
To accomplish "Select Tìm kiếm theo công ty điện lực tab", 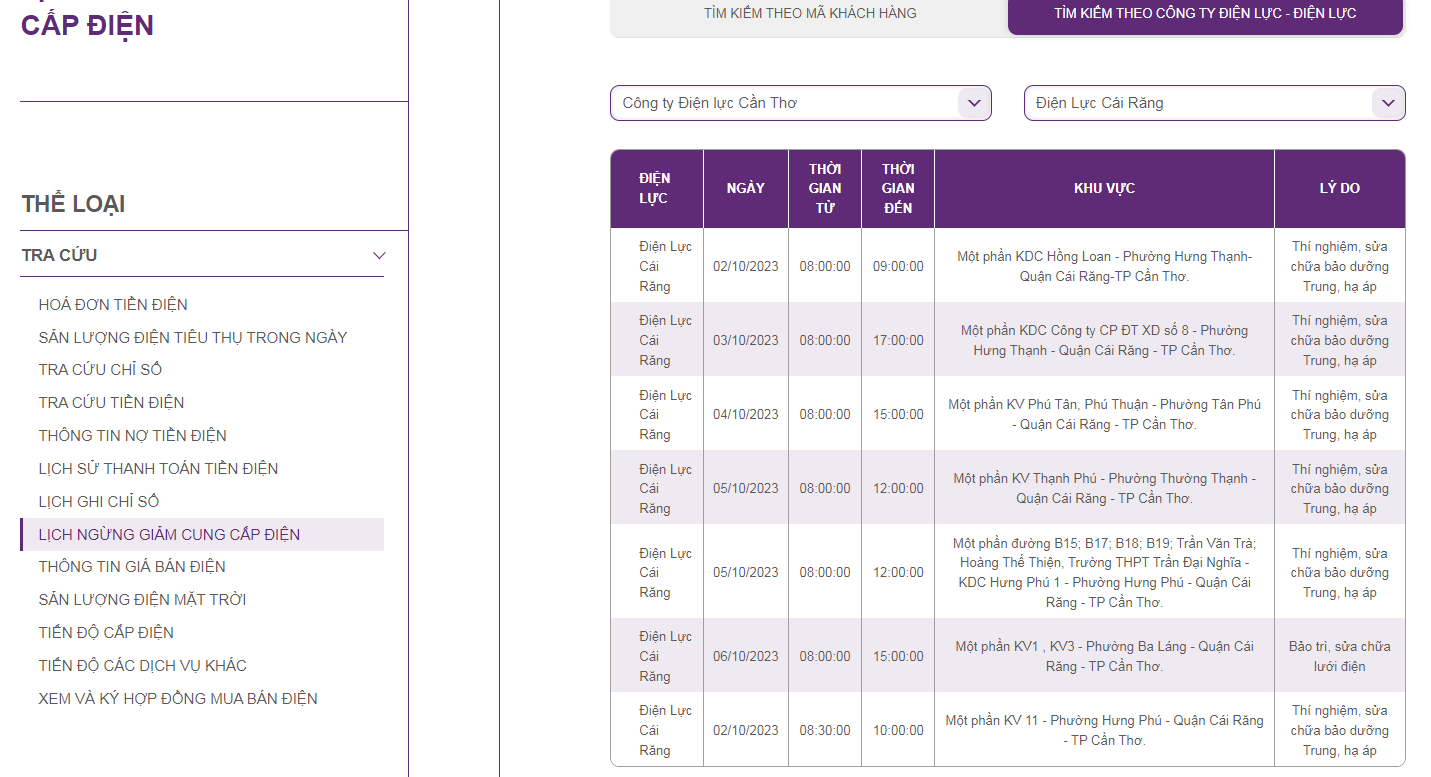I will 1205,14.
